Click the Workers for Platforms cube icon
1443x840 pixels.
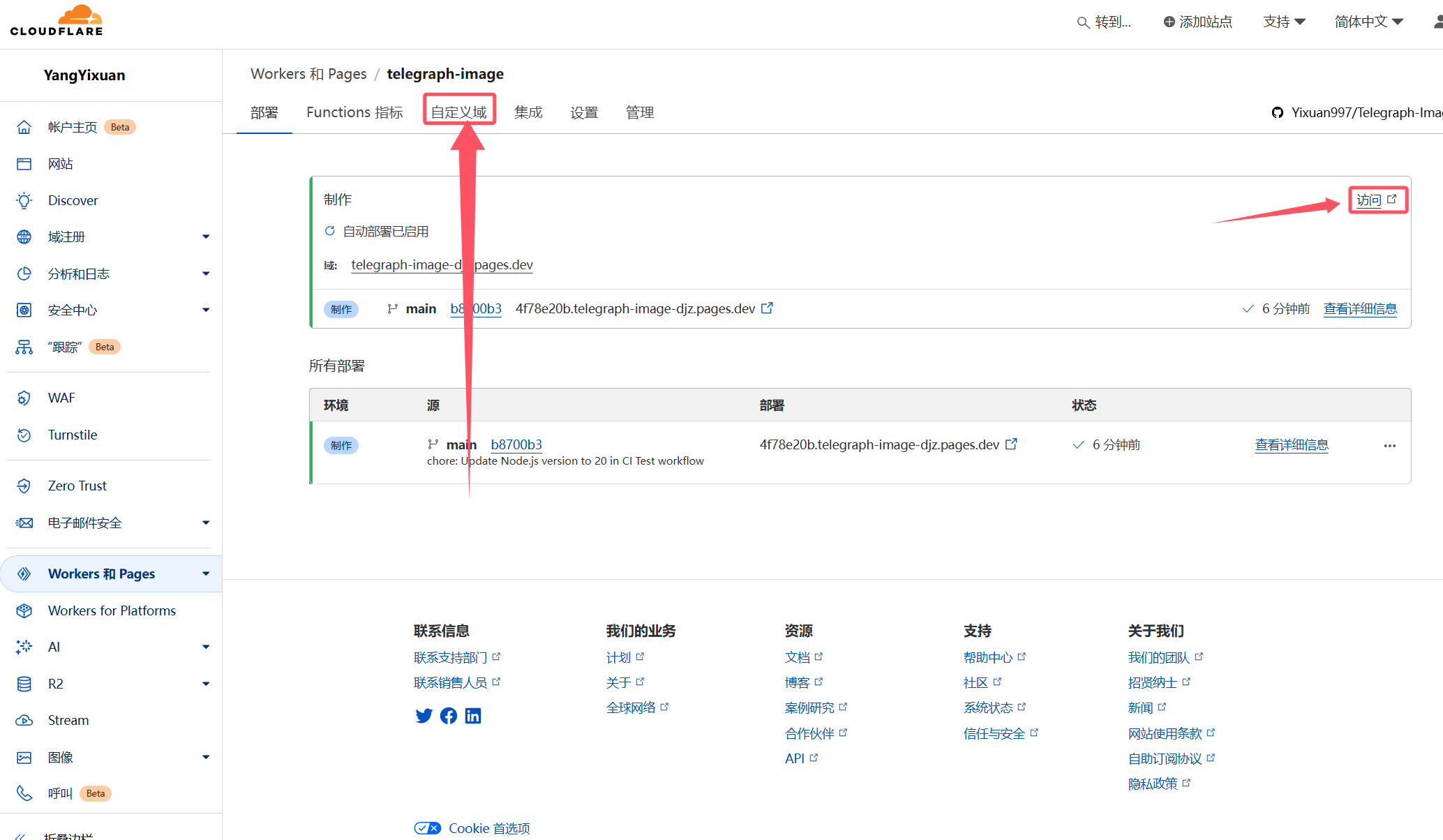tap(24, 610)
